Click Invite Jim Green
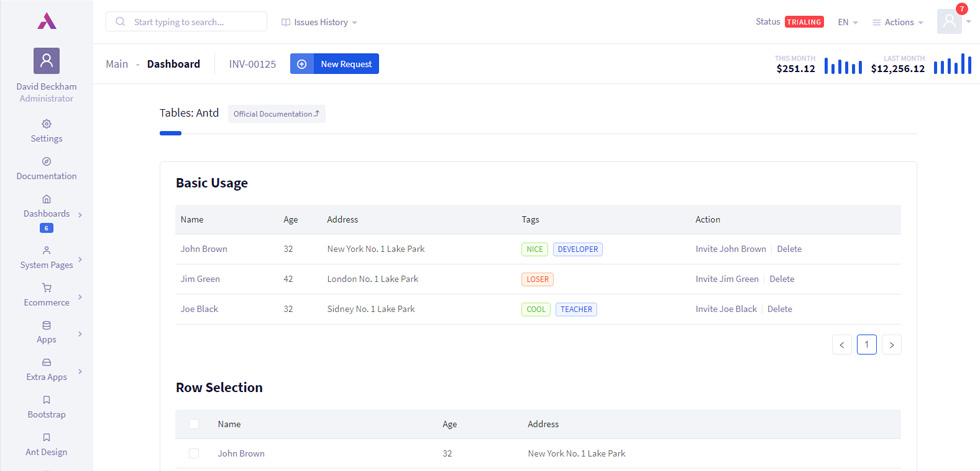 coord(727,279)
